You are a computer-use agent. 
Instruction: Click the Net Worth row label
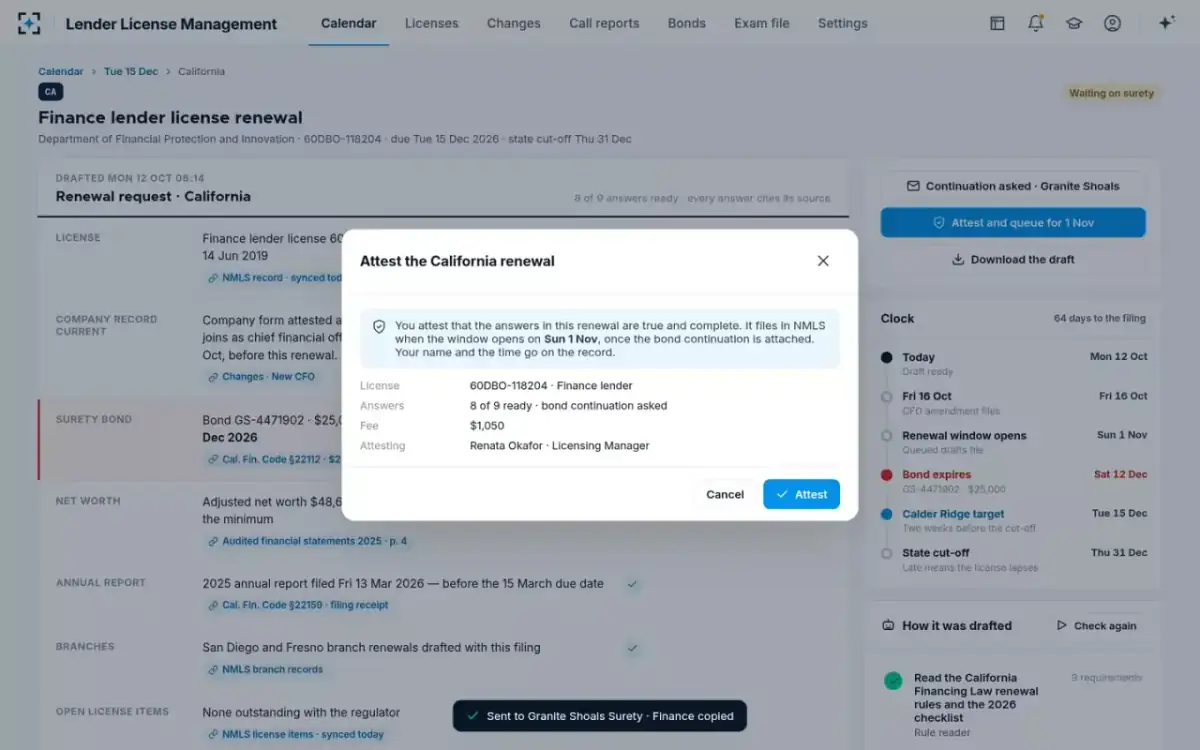tap(88, 501)
